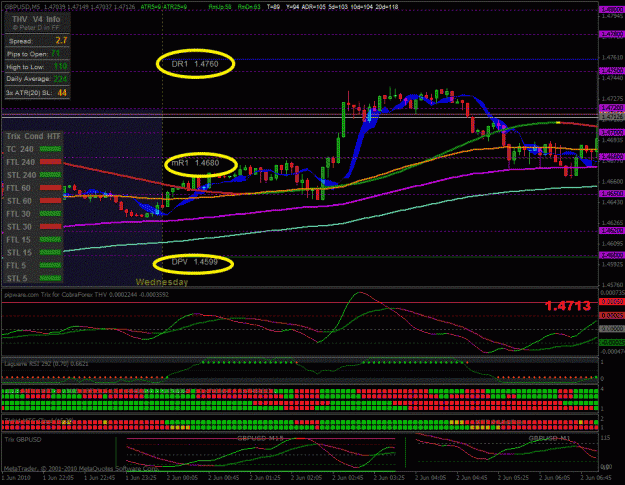Image resolution: width=625 pixels, height=485 pixels.
Task: Click the STL 30 row label
Action: click(19, 227)
